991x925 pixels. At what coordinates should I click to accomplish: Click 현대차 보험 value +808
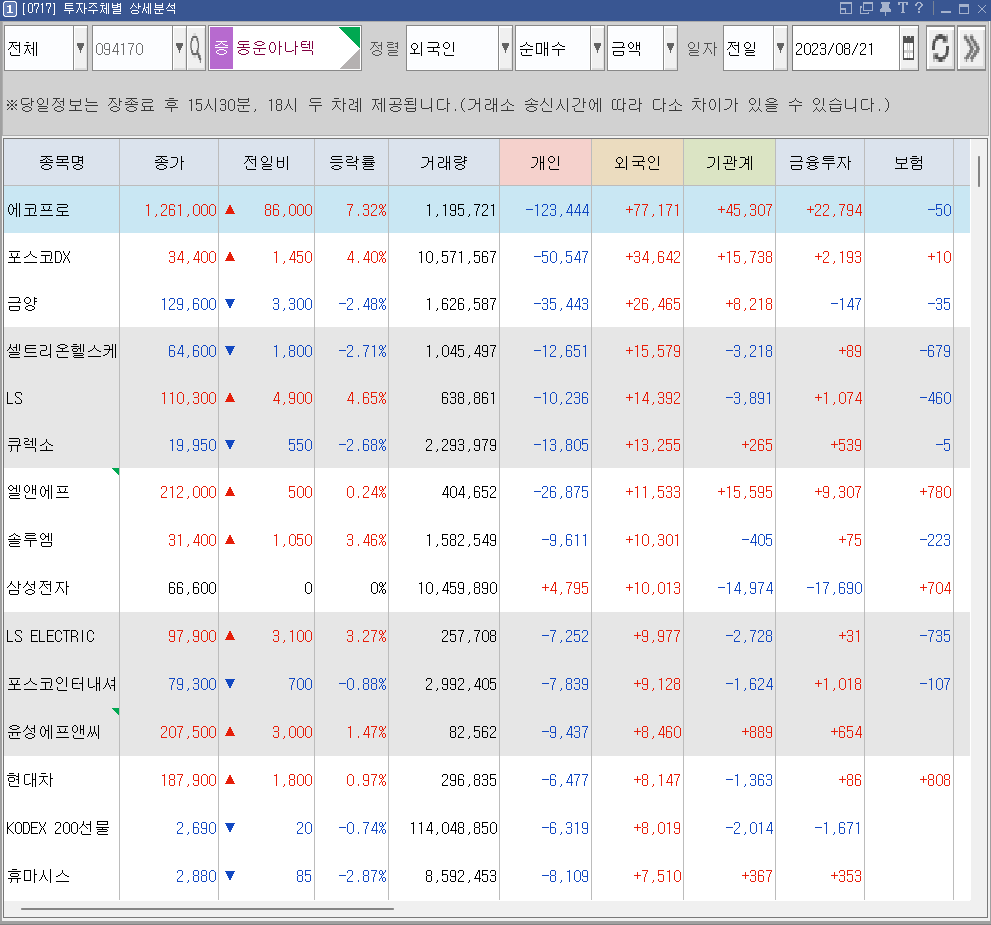pyautogui.click(x=935, y=780)
